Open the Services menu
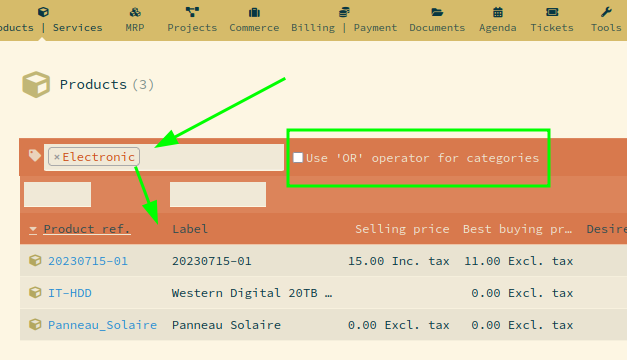This screenshot has width=627, height=360. coord(78,28)
